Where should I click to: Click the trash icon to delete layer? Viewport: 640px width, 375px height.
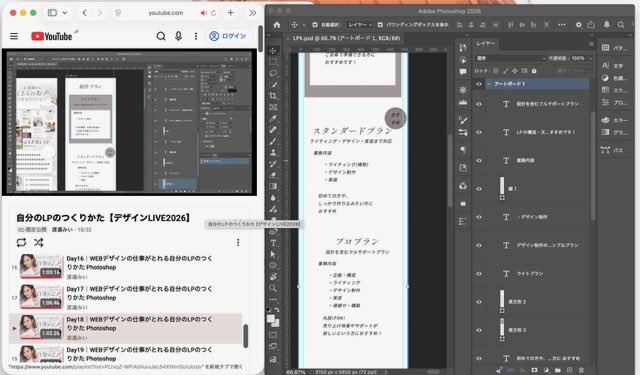tap(581, 370)
